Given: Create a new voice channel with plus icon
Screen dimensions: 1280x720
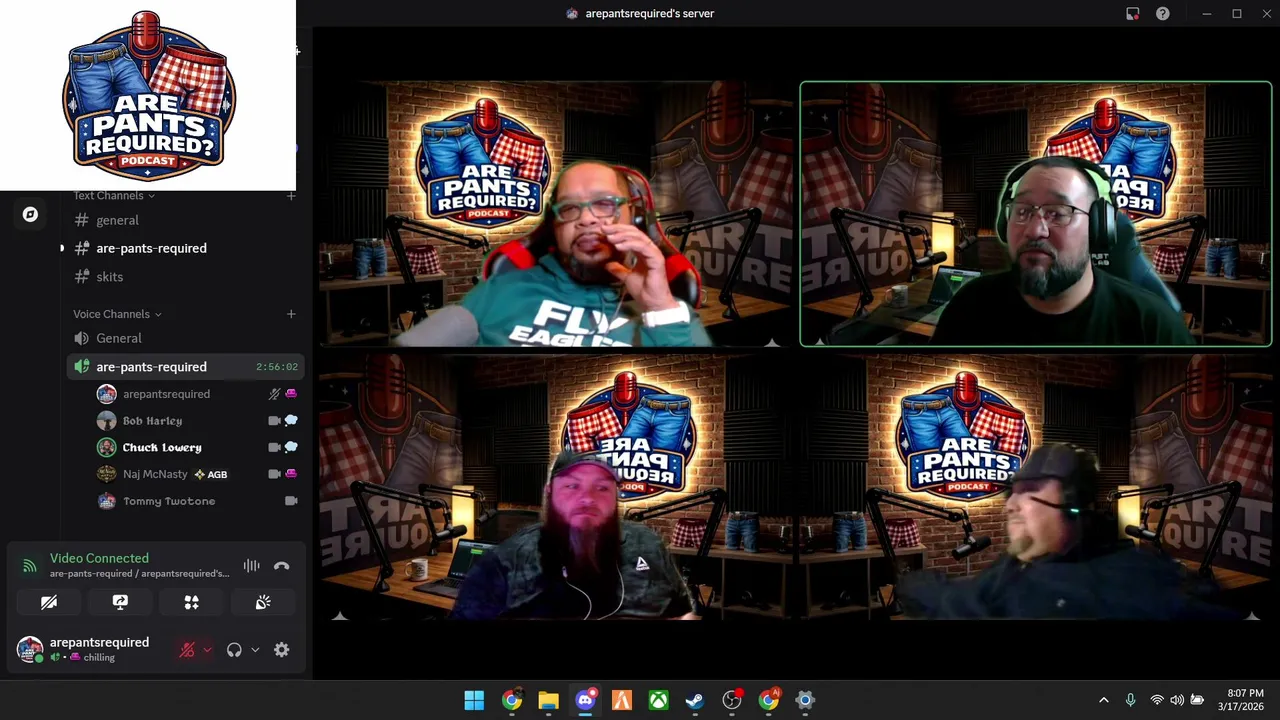Looking at the screenshot, I should (x=291, y=314).
